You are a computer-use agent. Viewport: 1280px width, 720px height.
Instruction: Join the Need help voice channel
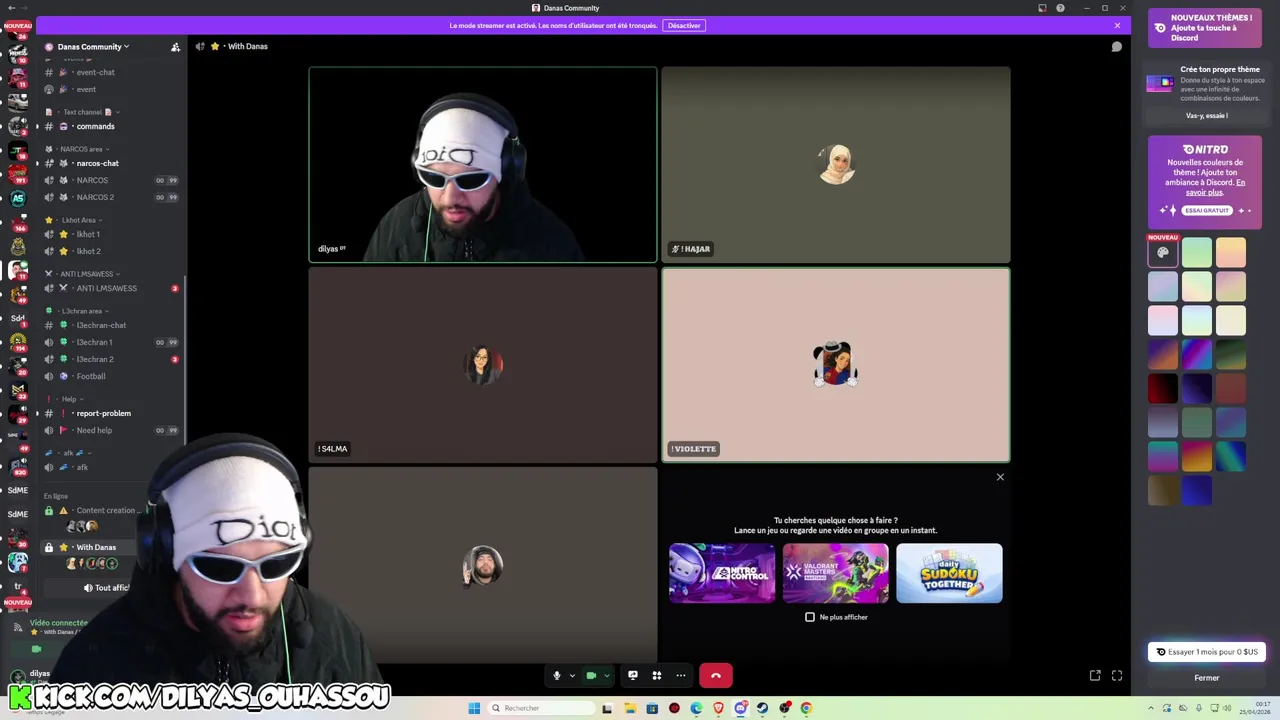coord(94,430)
